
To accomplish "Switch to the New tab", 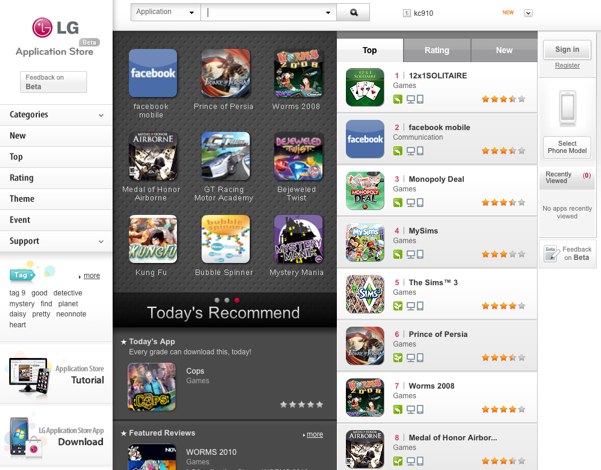I will tap(504, 50).
